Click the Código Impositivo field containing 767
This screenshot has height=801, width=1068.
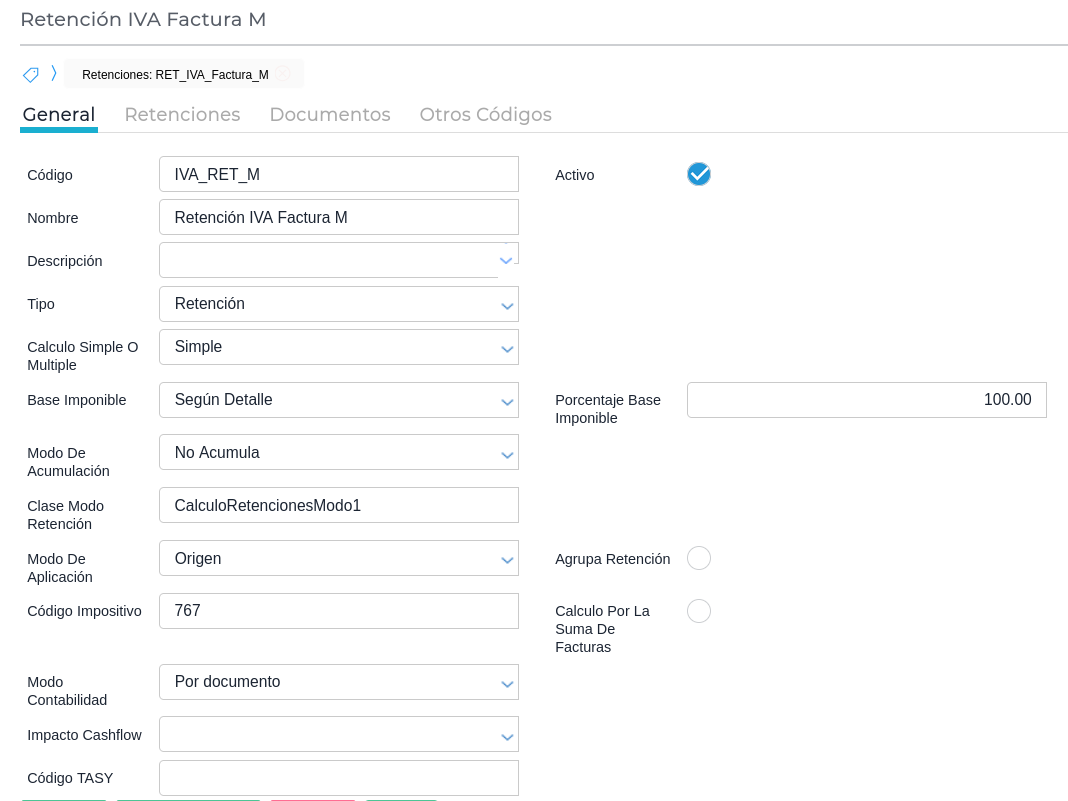pos(338,611)
